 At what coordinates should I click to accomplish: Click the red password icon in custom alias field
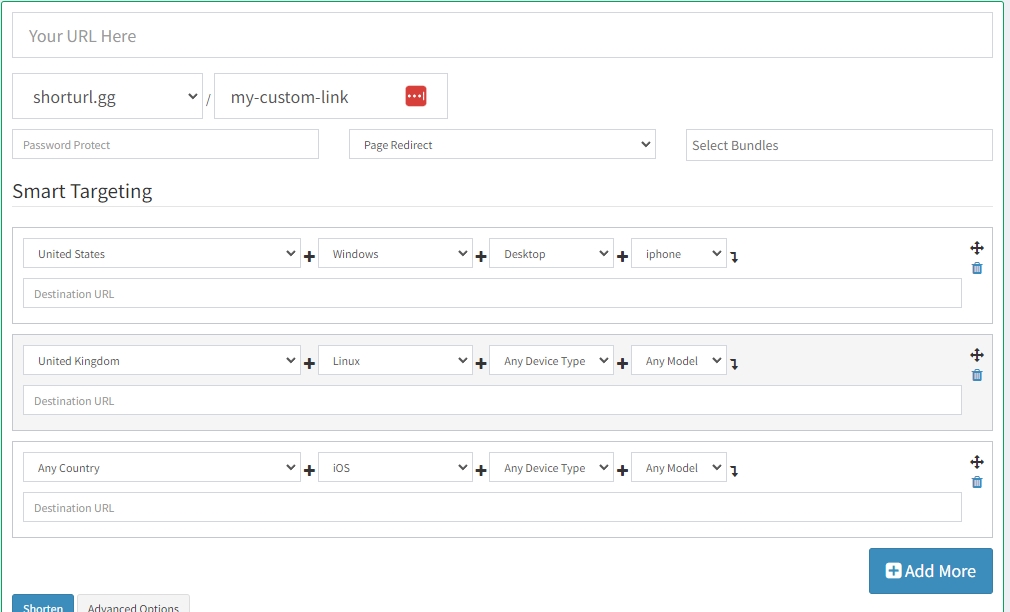416,96
